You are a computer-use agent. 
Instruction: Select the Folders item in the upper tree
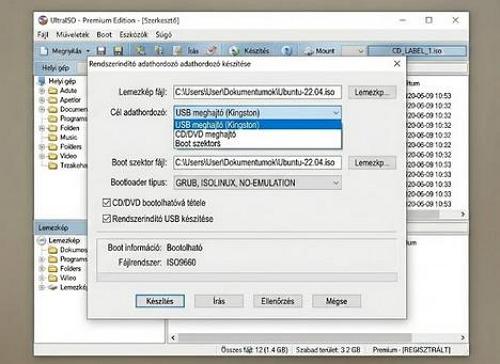point(70,147)
